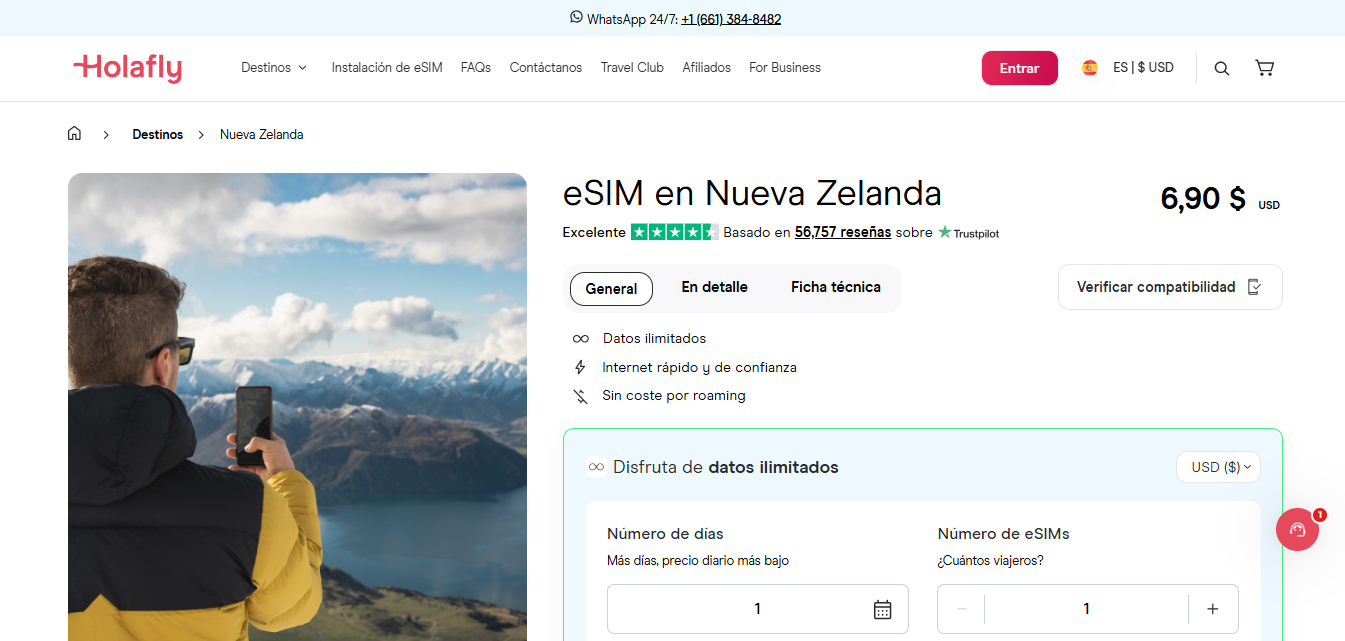Click the 'Excelente' rating label
The width and height of the screenshot is (1345, 641).
pos(594,232)
